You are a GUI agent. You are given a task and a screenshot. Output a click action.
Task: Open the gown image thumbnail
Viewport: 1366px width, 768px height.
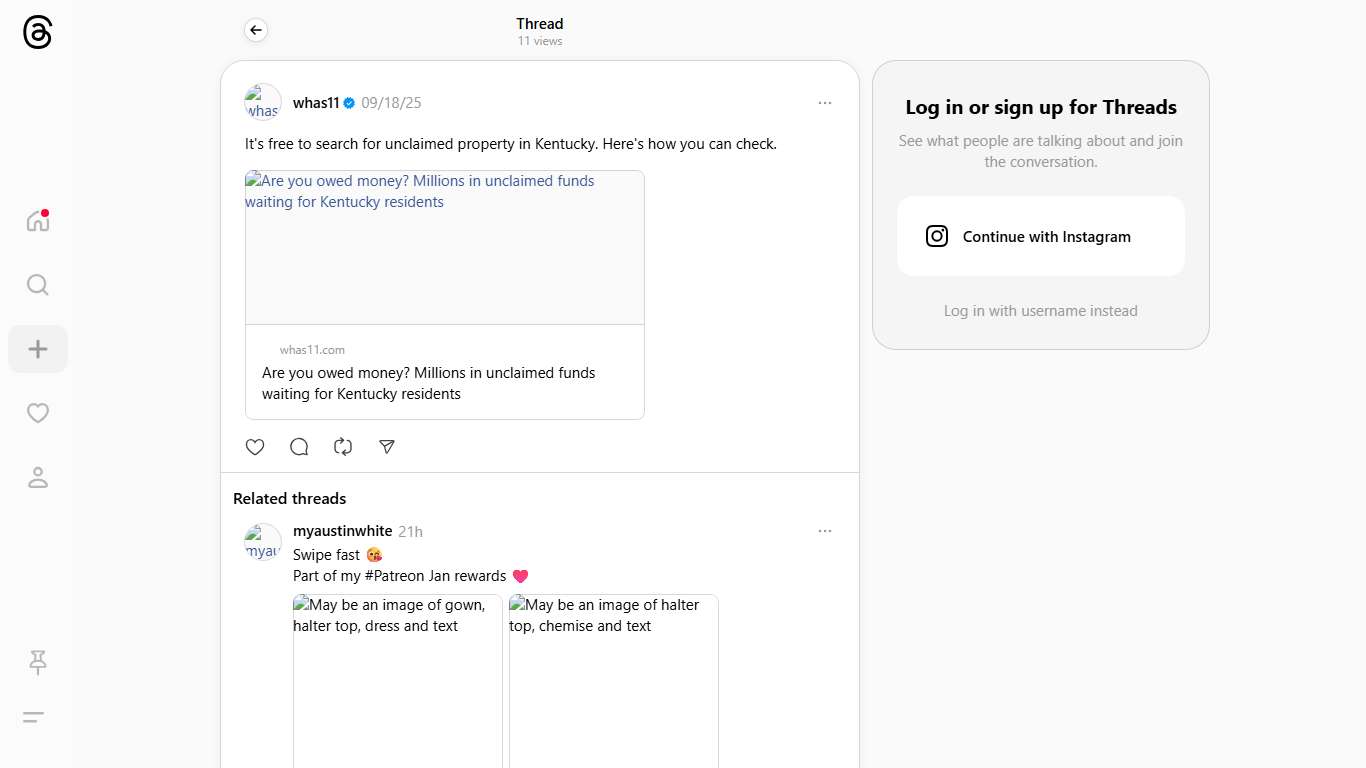(x=398, y=681)
